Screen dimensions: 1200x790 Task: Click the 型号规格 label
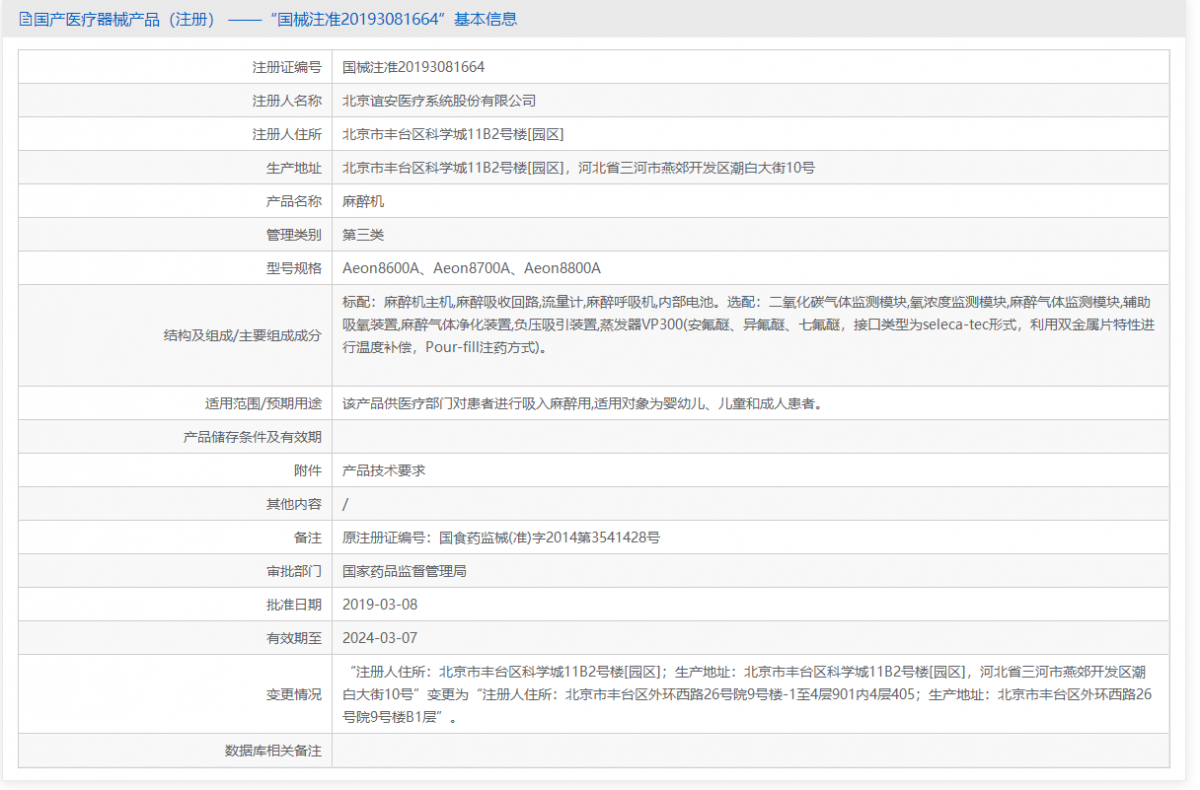[294, 268]
